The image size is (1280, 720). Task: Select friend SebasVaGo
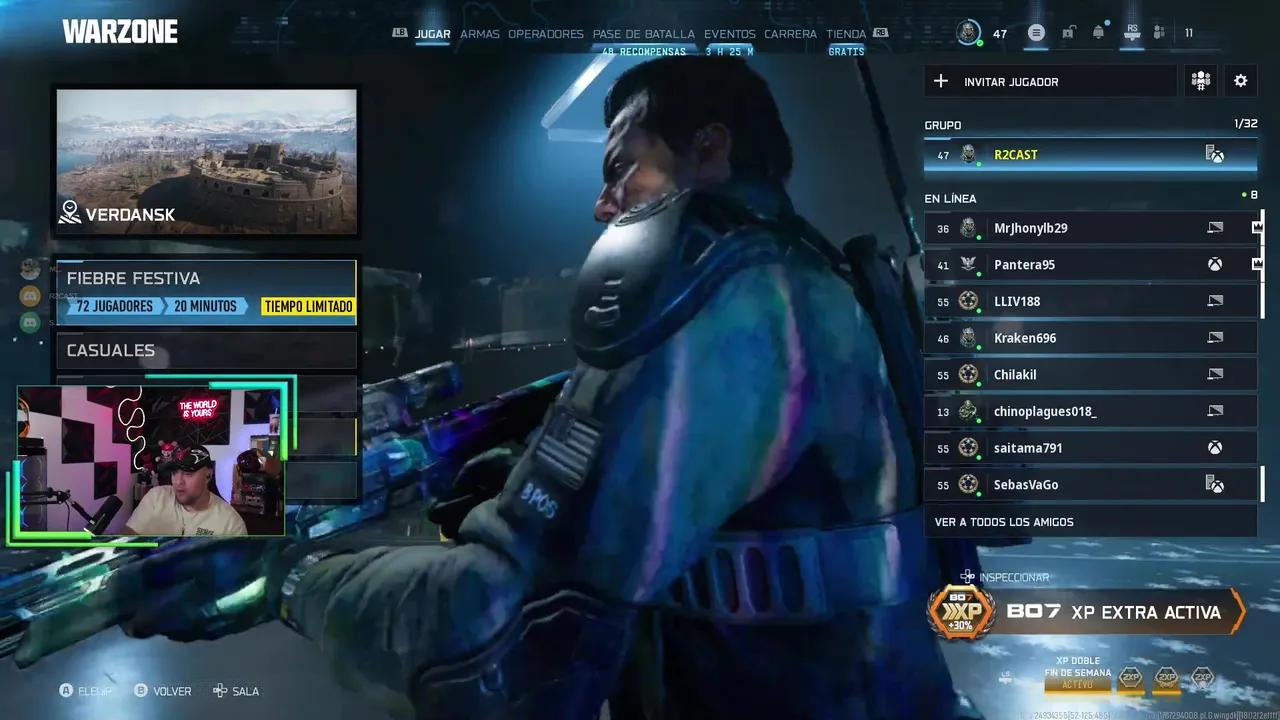(1090, 485)
